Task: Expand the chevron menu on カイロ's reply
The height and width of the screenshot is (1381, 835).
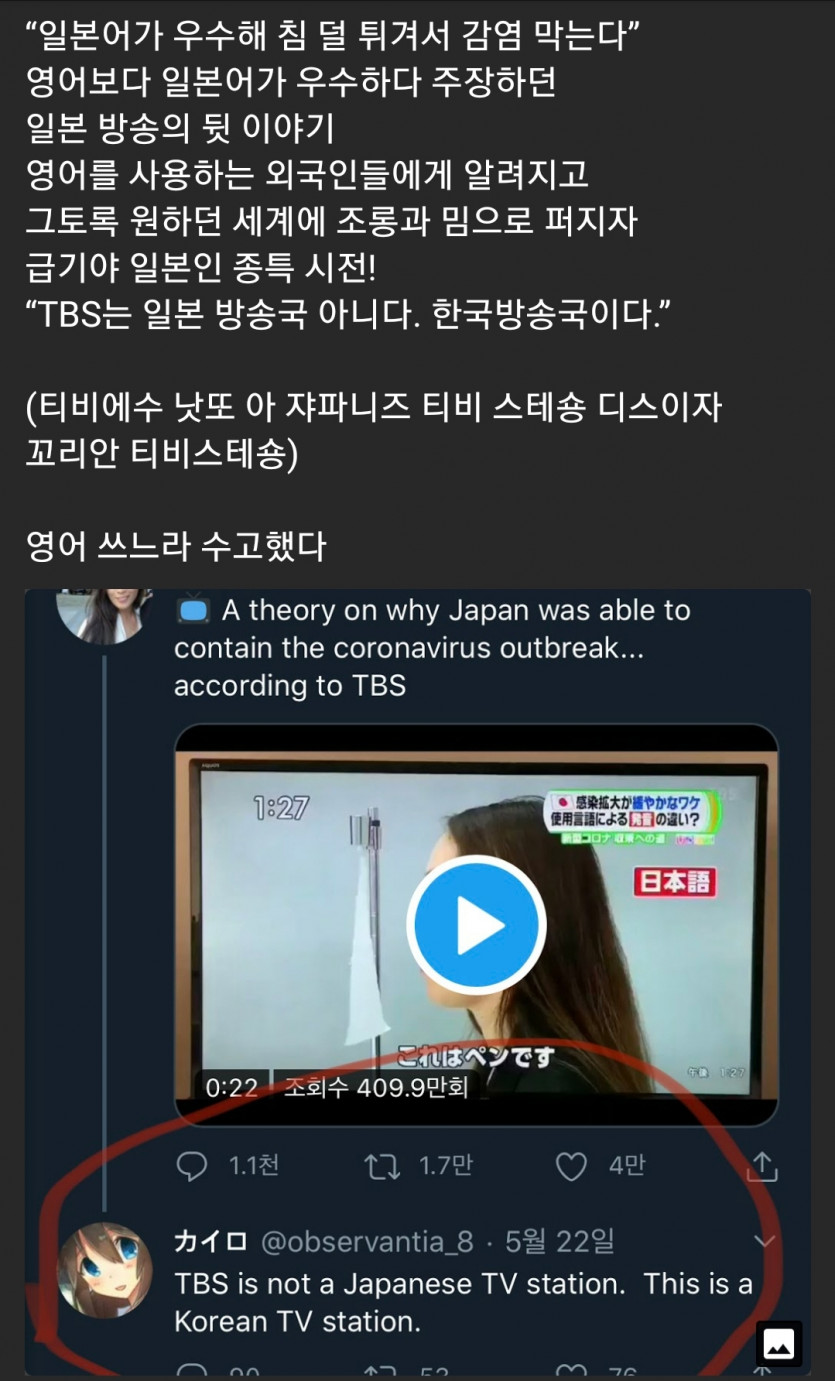Action: click(764, 1242)
